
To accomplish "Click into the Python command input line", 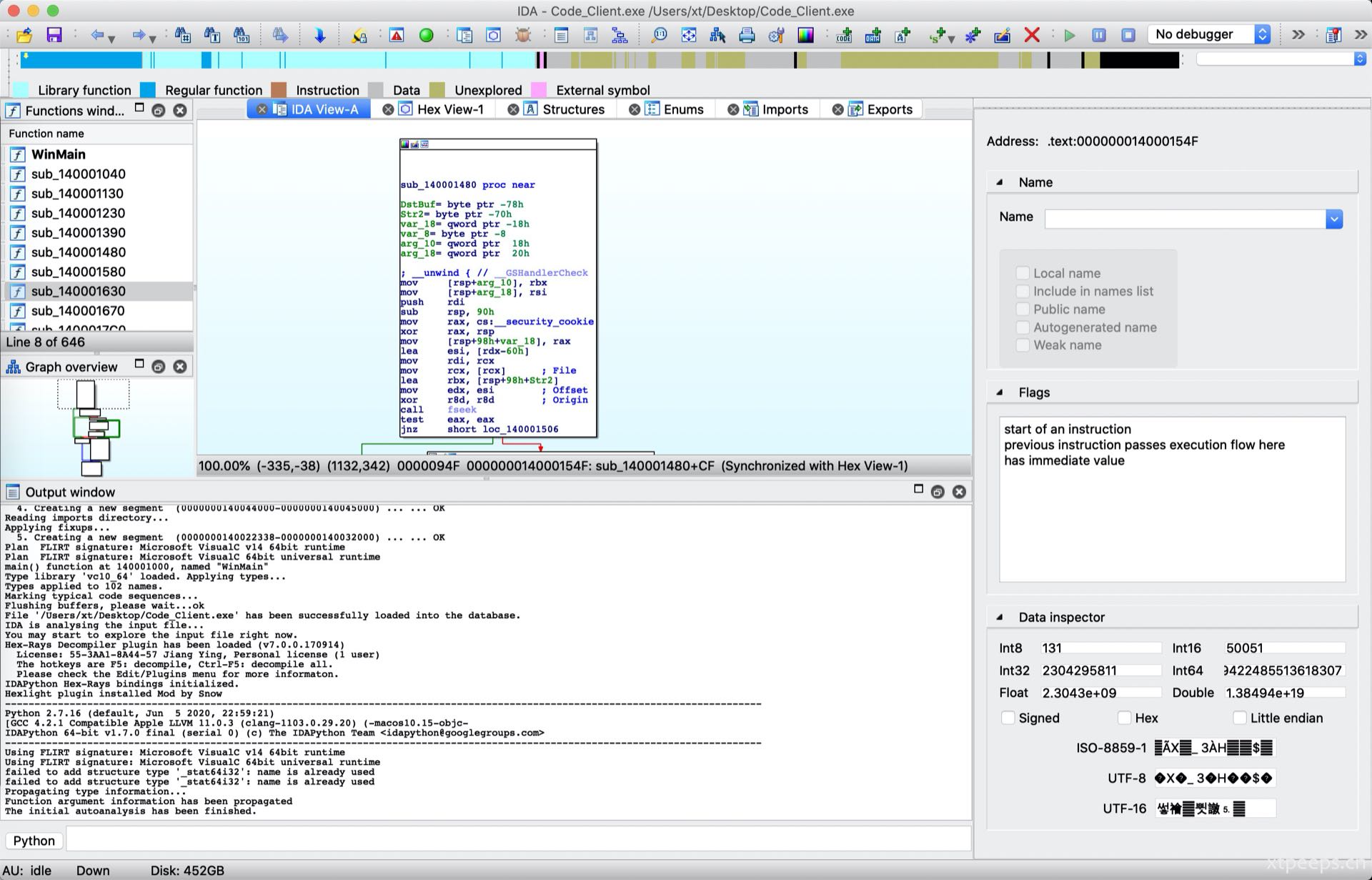I will 518,840.
